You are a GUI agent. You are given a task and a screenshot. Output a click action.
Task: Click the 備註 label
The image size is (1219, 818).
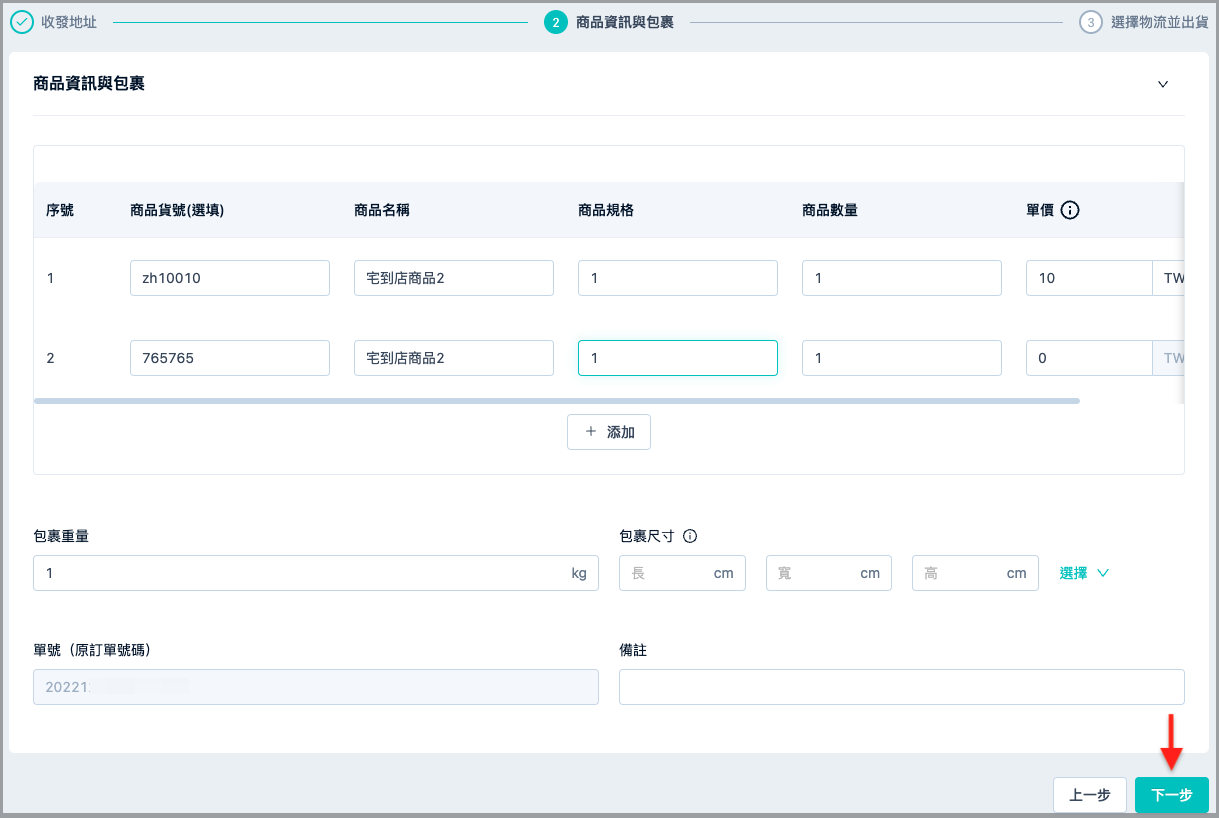click(633, 650)
